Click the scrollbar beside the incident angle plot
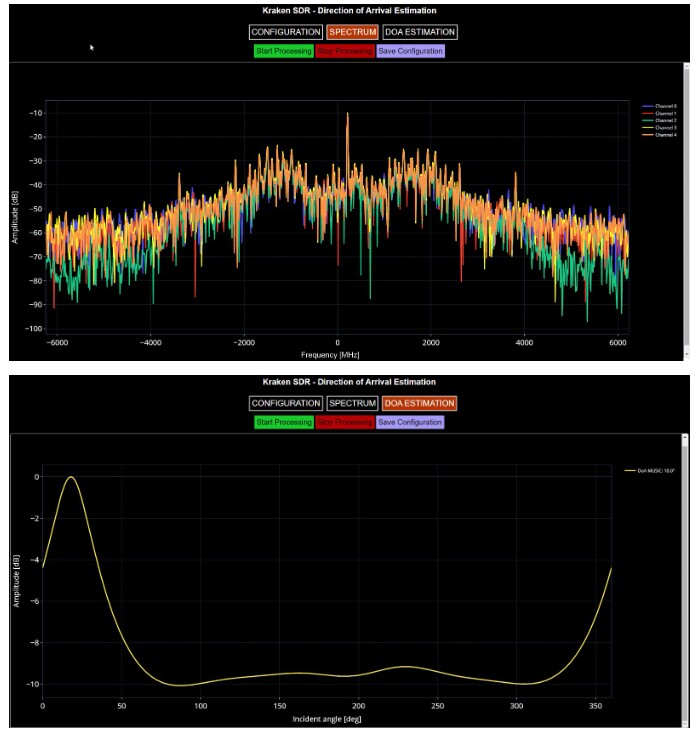This screenshot has height=733, width=700. coord(685,580)
